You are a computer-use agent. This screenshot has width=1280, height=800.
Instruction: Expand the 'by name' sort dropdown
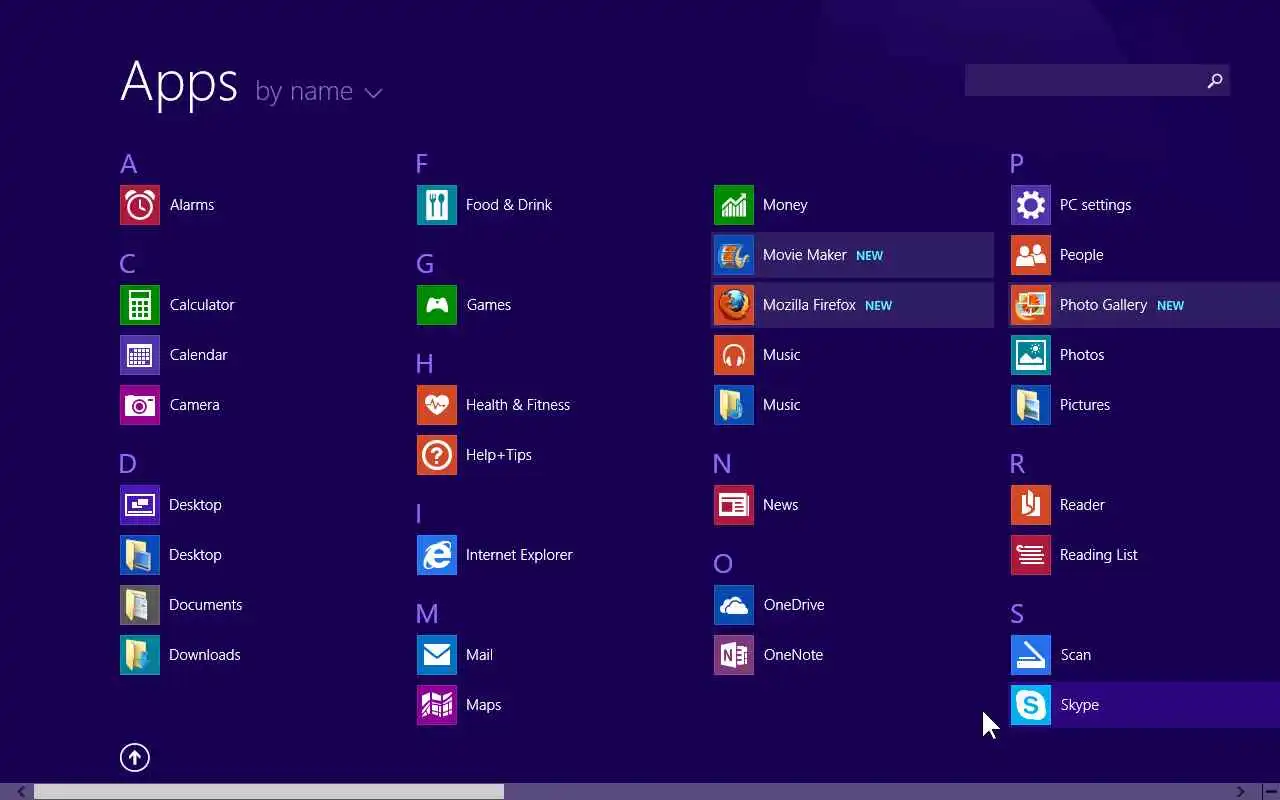pos(319,92)
